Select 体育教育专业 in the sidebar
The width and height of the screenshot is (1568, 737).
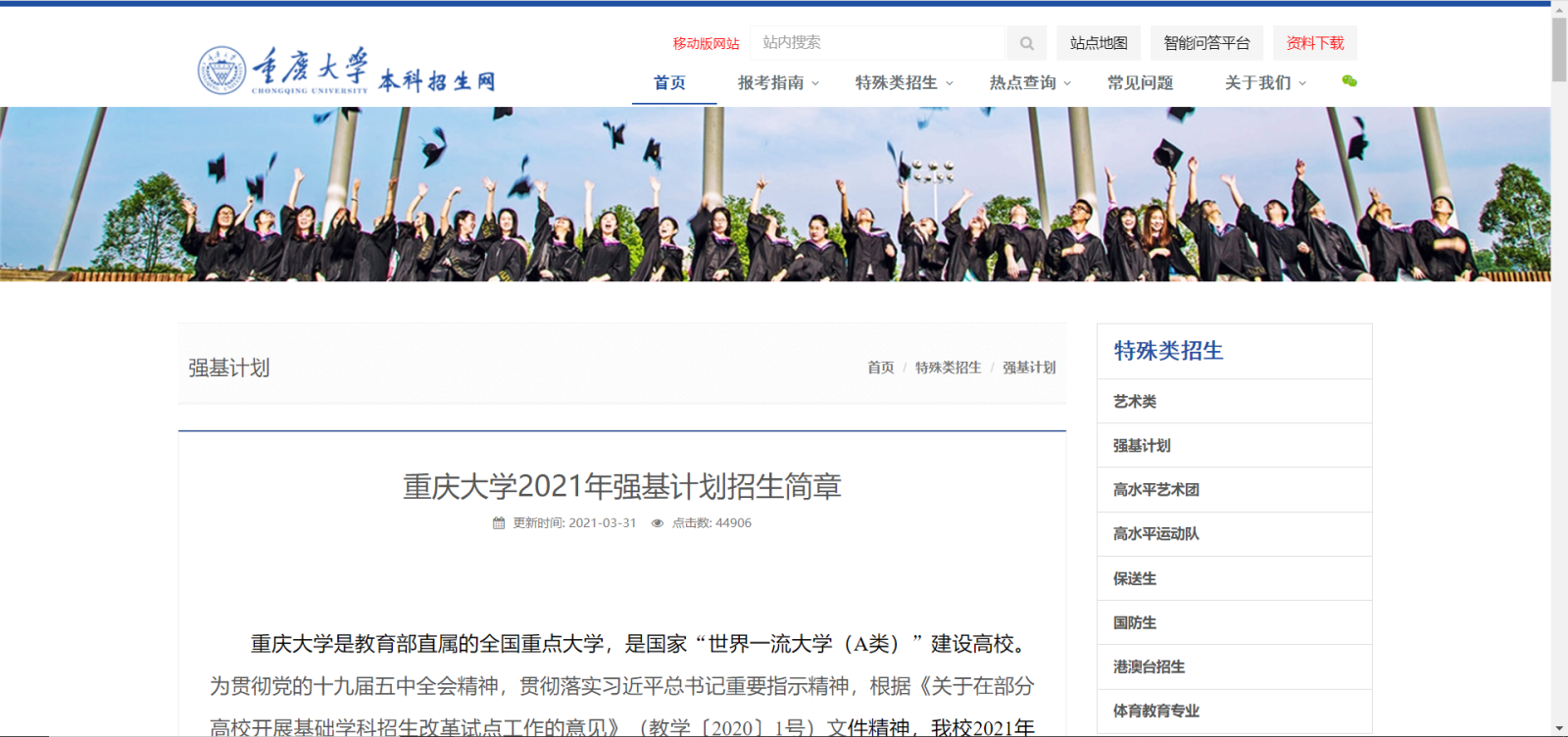pos(1234,711)
